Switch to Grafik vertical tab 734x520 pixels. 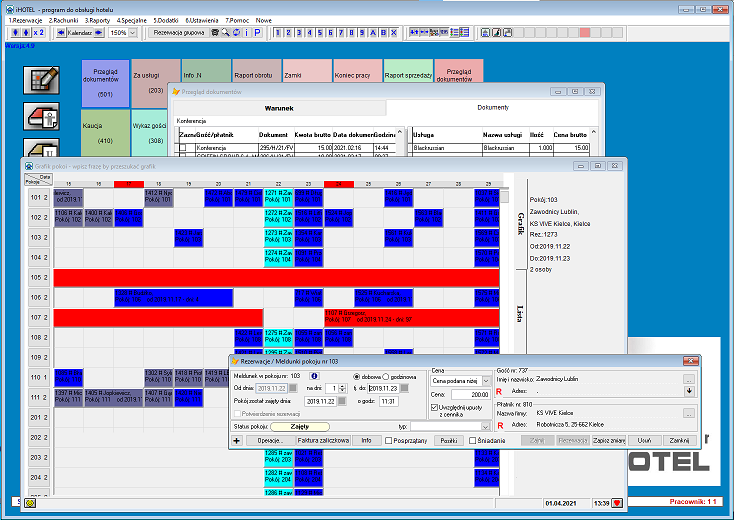[520, 224]
